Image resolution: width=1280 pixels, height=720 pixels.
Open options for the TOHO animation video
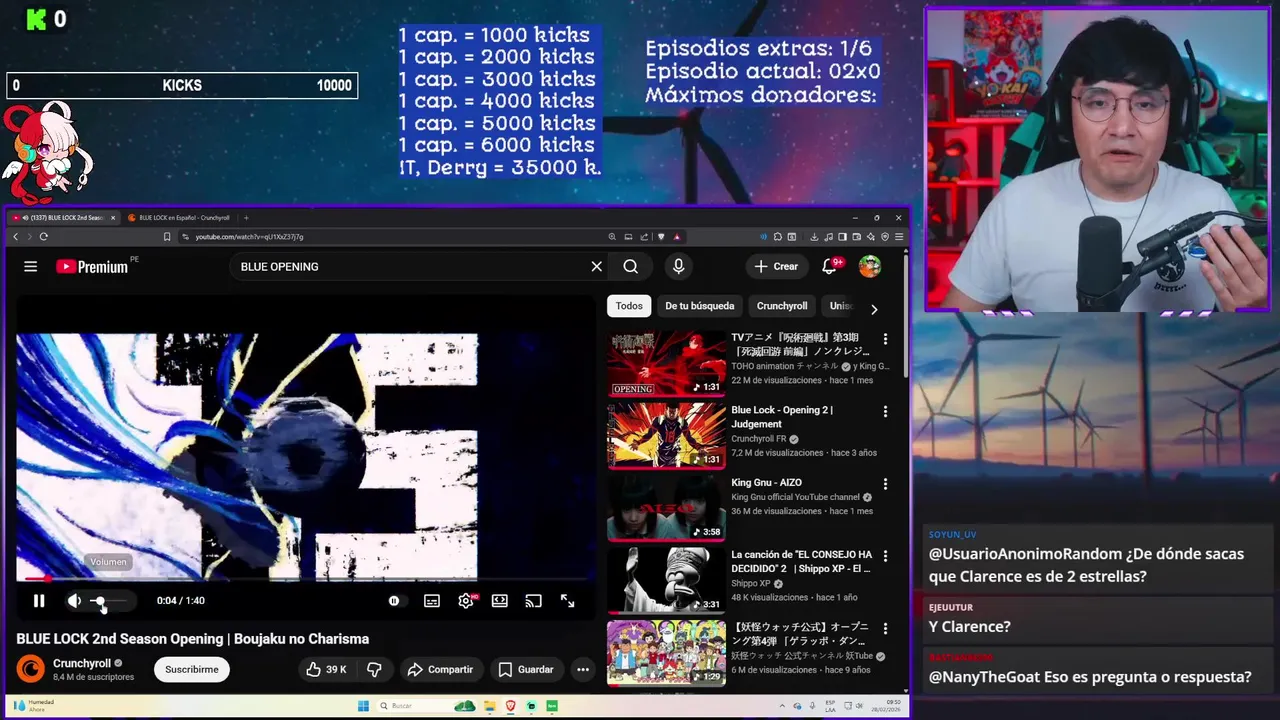(x=885, y=339)
